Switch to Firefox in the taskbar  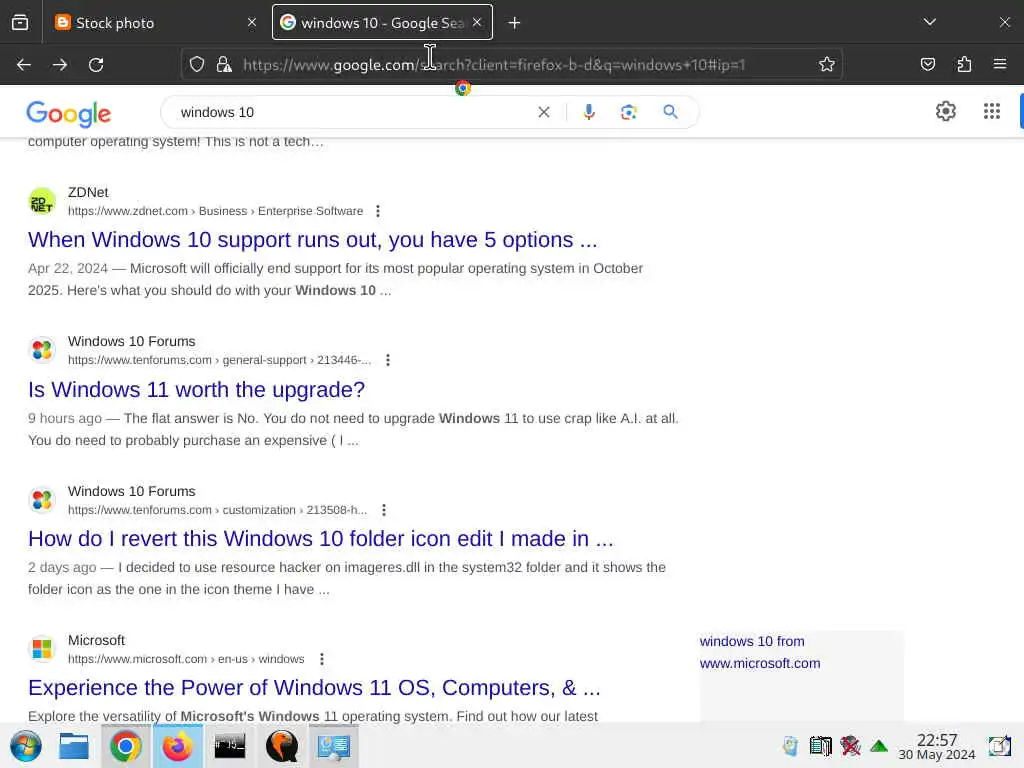click(178, 746)
